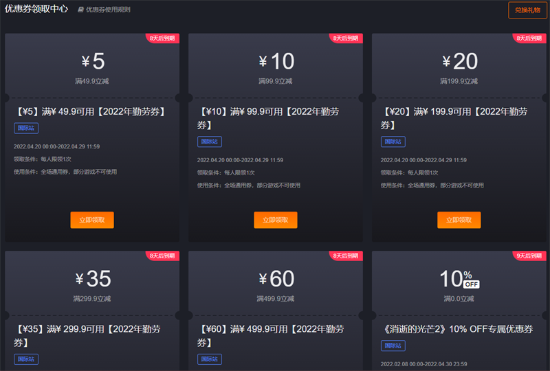Select the 【¥60】满¥499.9可用 coupon title

tap(270, 336)
